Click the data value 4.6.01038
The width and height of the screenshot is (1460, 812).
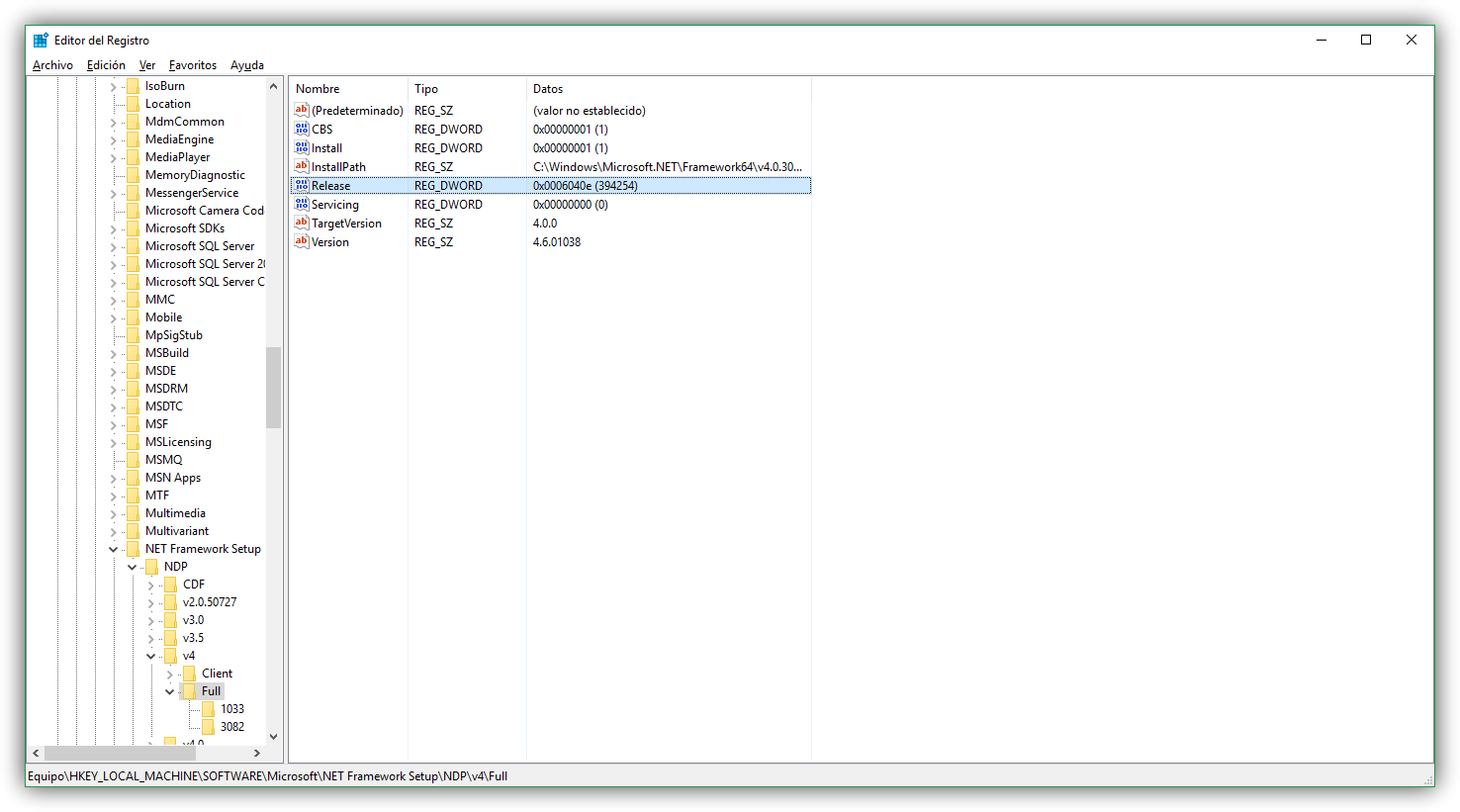pos(557,242)
